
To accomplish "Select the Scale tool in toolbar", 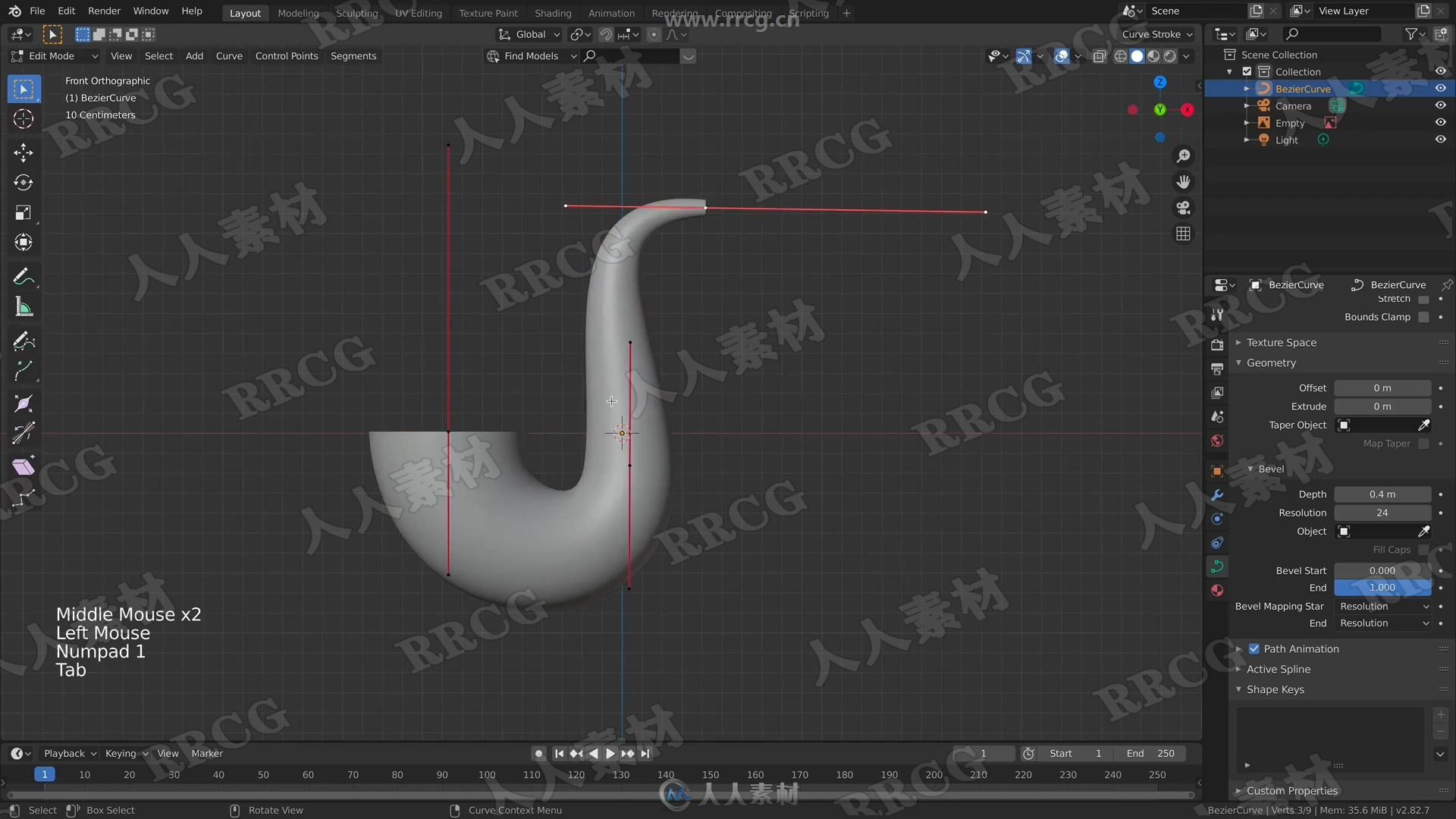I will pyautogui.click(x=24, y=211).
